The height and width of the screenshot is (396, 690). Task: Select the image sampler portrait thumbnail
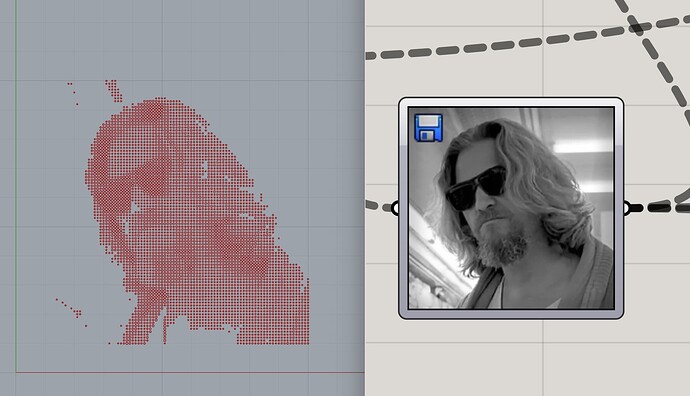[x=511, y=208]
